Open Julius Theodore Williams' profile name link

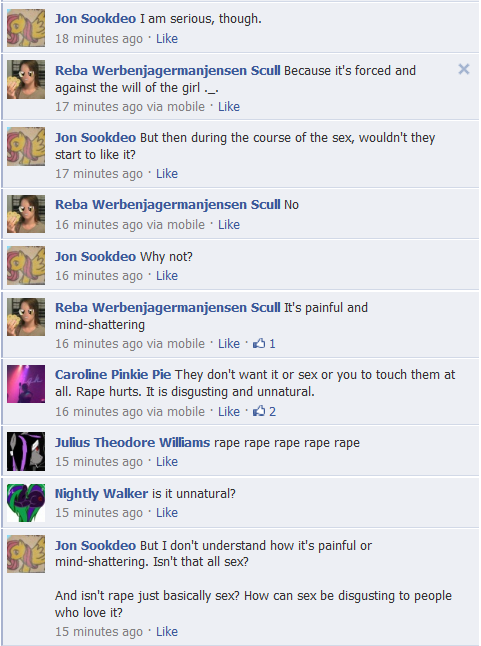pyautogui.click(x=133, y=442)
